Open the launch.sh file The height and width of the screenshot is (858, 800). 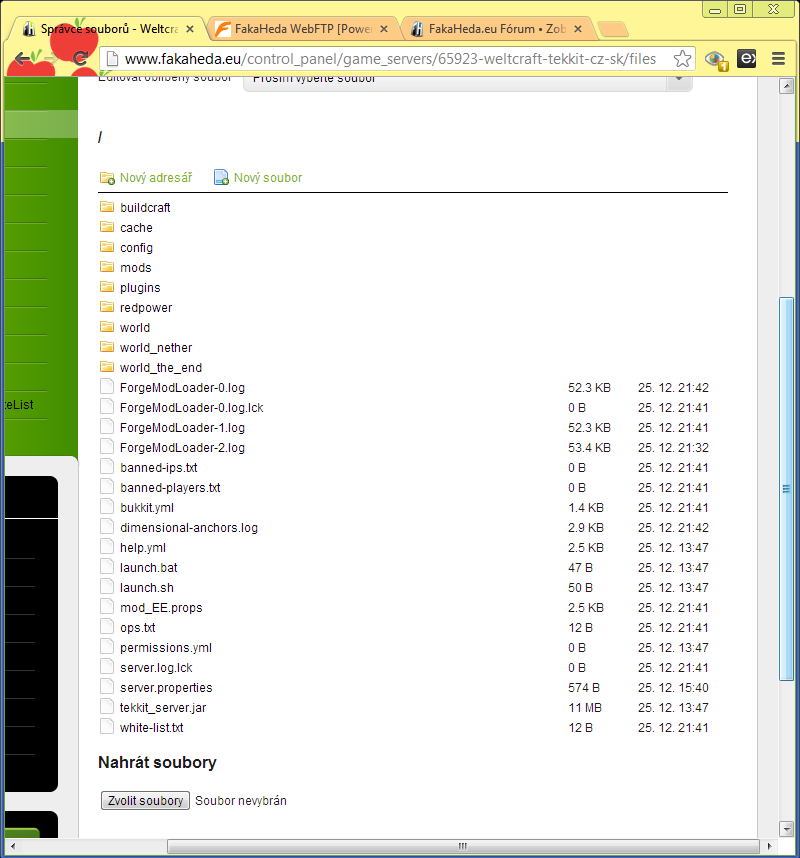coord(147,588)
